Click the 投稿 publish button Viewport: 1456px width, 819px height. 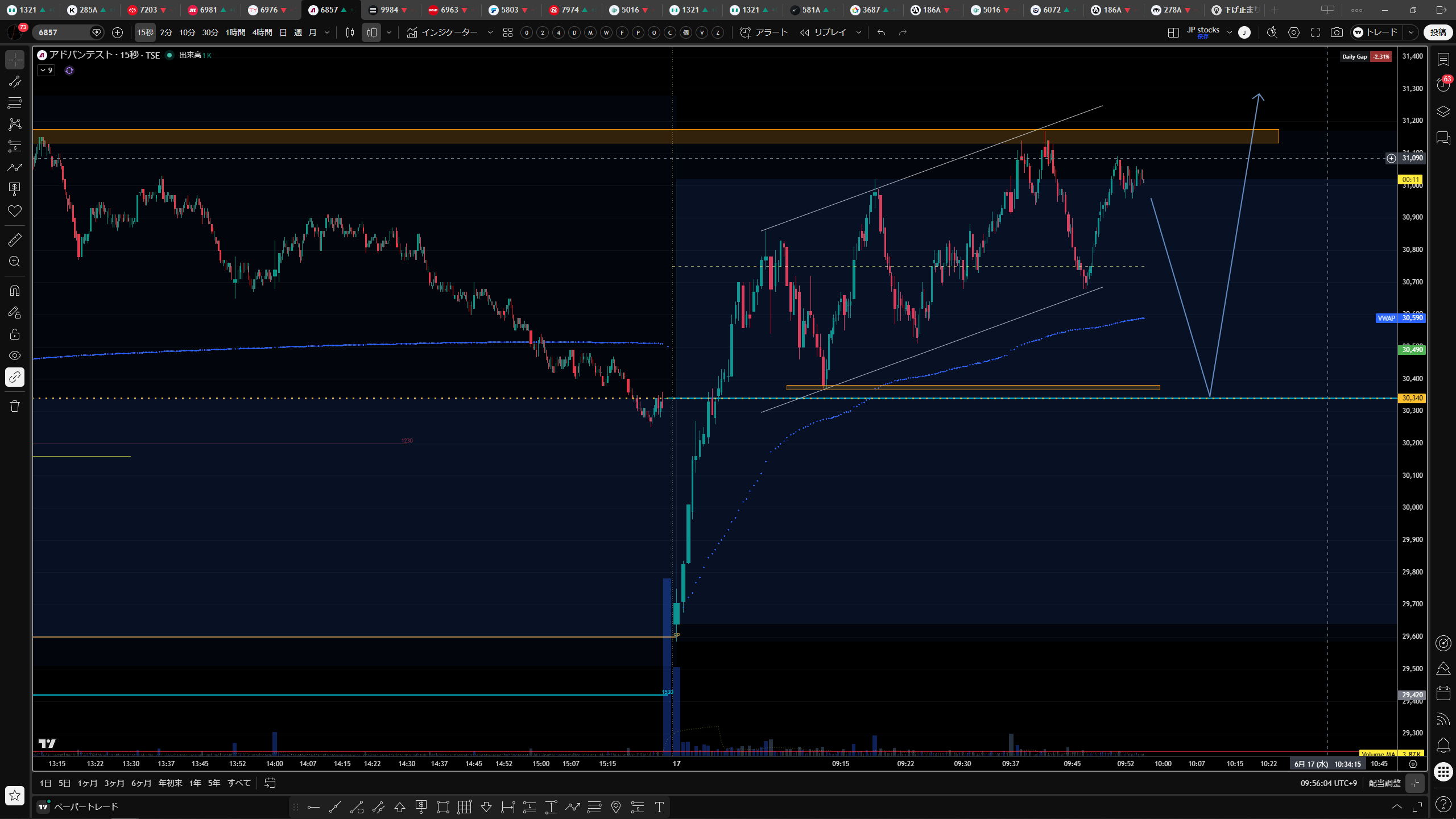[x=1438, y=33]
